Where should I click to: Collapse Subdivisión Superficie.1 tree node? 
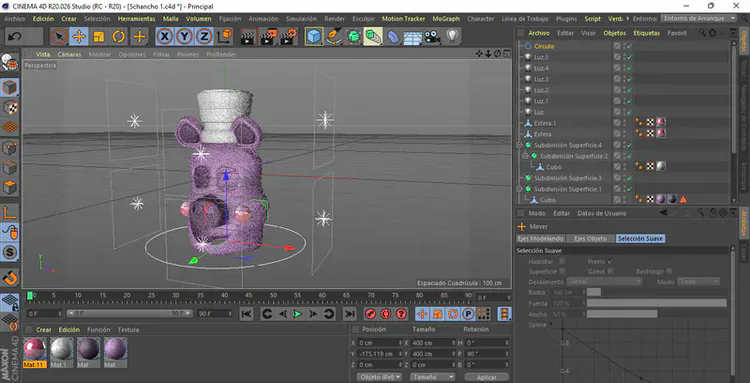[x=520, y=189]
